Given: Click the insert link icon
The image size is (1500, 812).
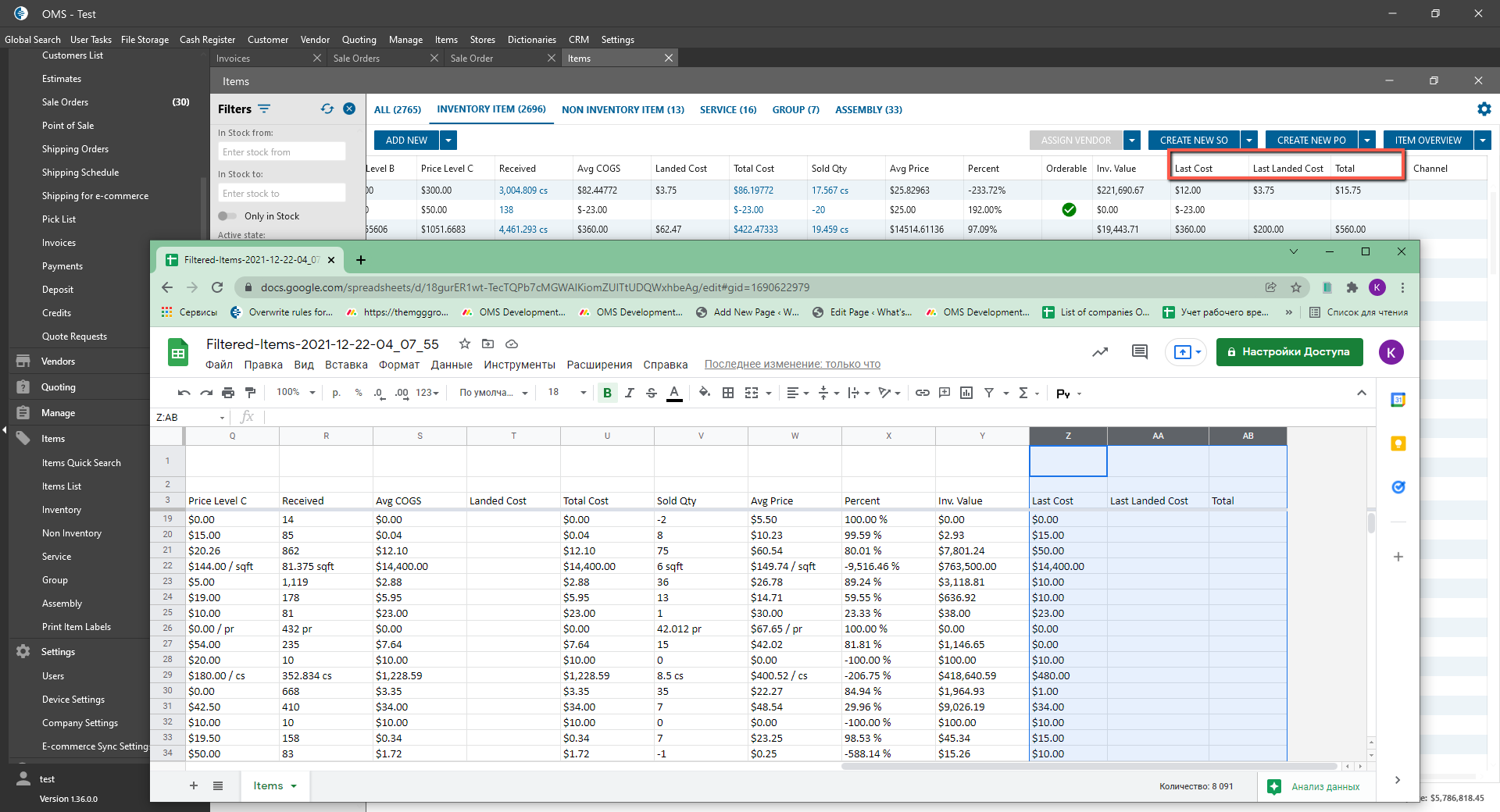Looking at the screenshot, I should (x=922, y=393).
